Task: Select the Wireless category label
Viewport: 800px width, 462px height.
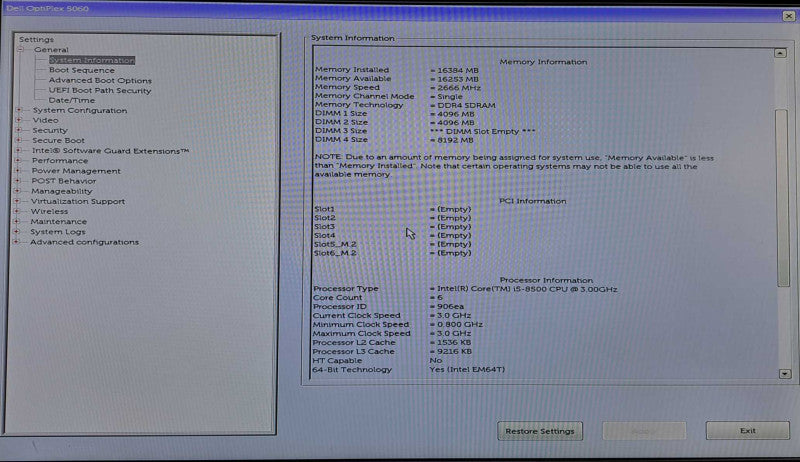Action: 49,211
